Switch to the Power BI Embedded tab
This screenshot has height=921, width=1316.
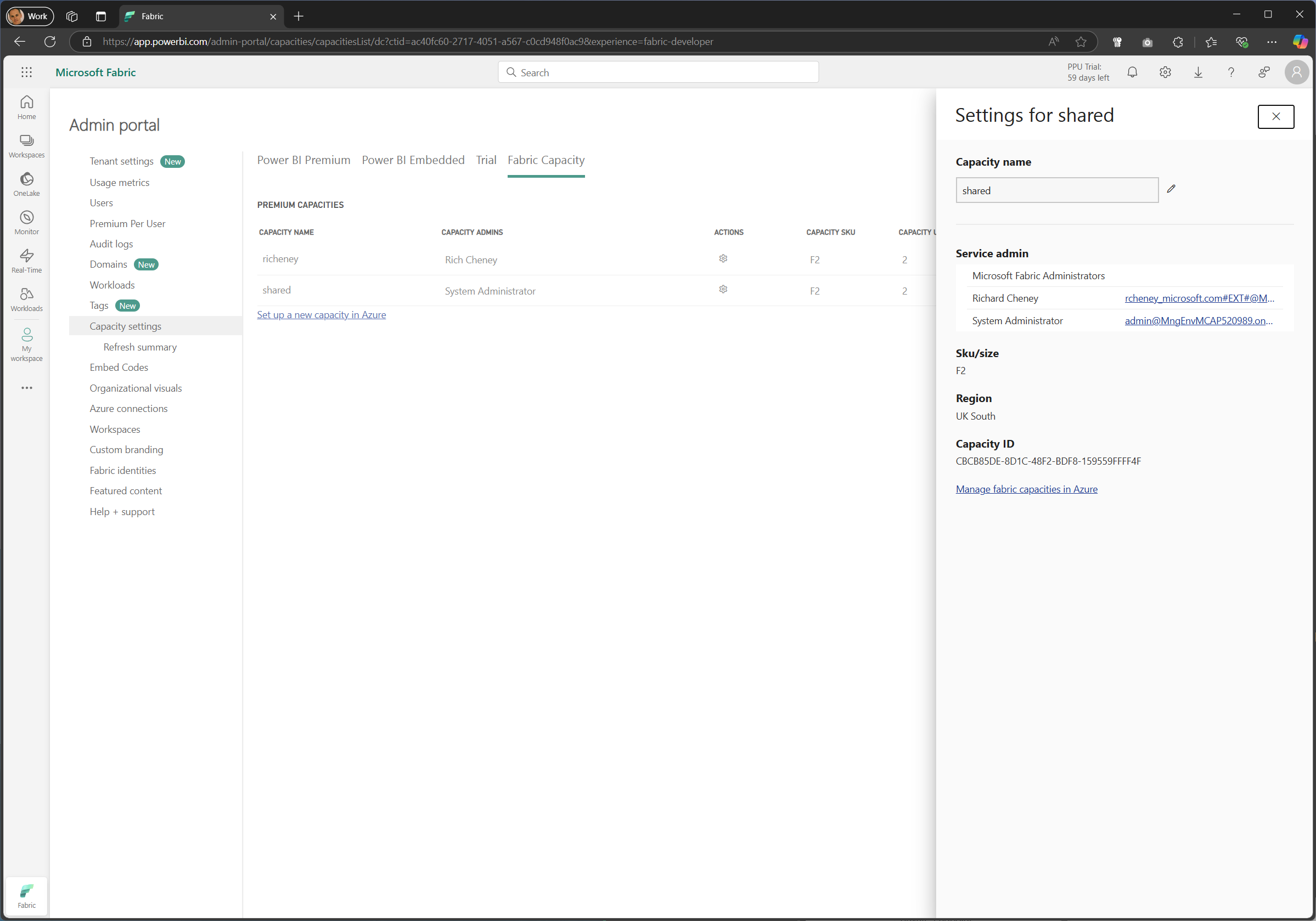[x=413, y=160]
